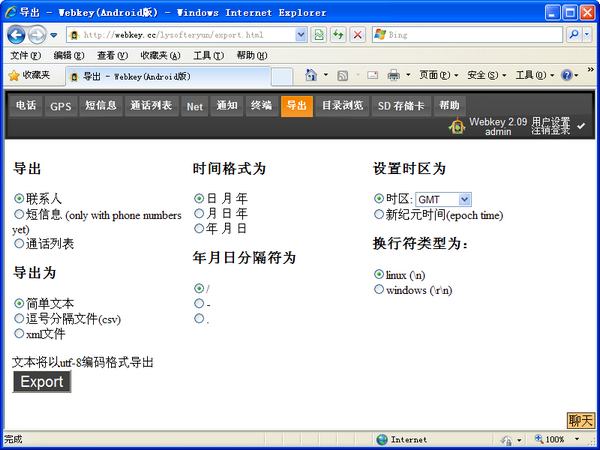Open the Home page icon
Screen dimensions: 600x450
(311, 75)
